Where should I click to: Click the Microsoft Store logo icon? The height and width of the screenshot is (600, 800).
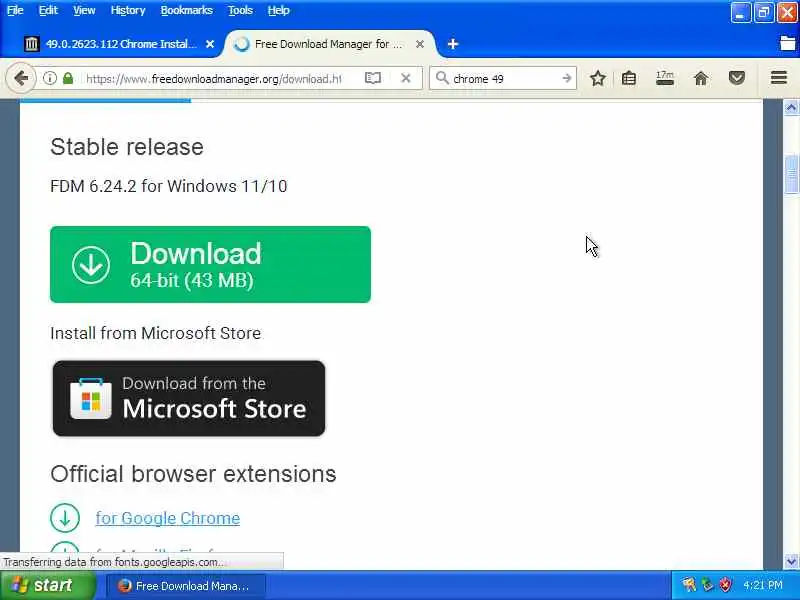[x=91, y=399]
